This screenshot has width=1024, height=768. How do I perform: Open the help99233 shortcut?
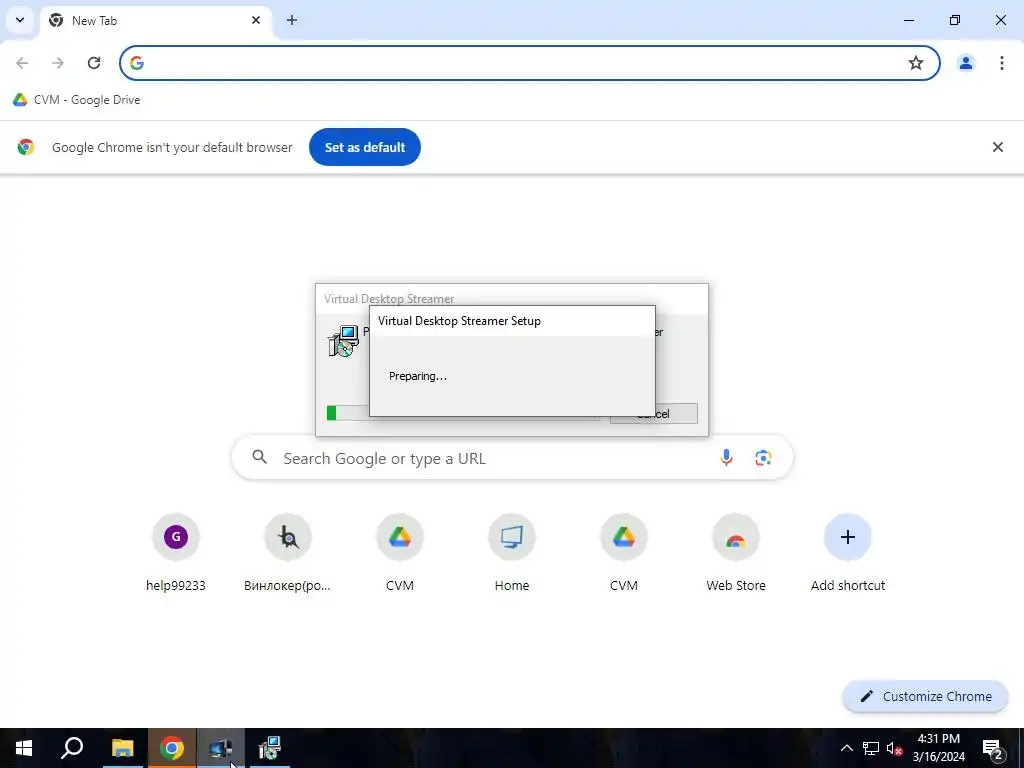(x=176, y=553)
